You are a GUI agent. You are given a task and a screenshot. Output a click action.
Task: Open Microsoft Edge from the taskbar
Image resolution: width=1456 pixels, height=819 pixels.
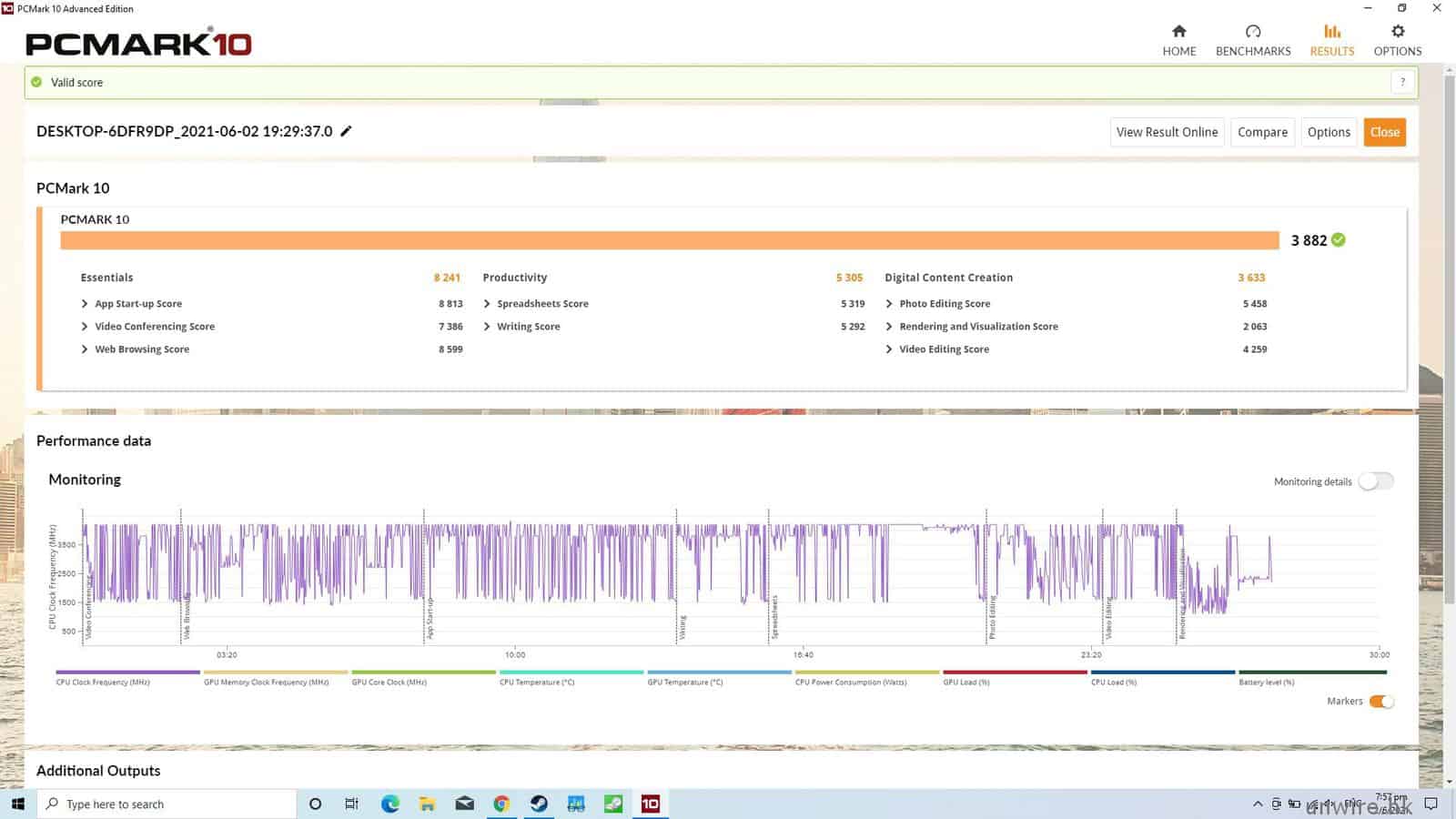click(x=390, y=804)
